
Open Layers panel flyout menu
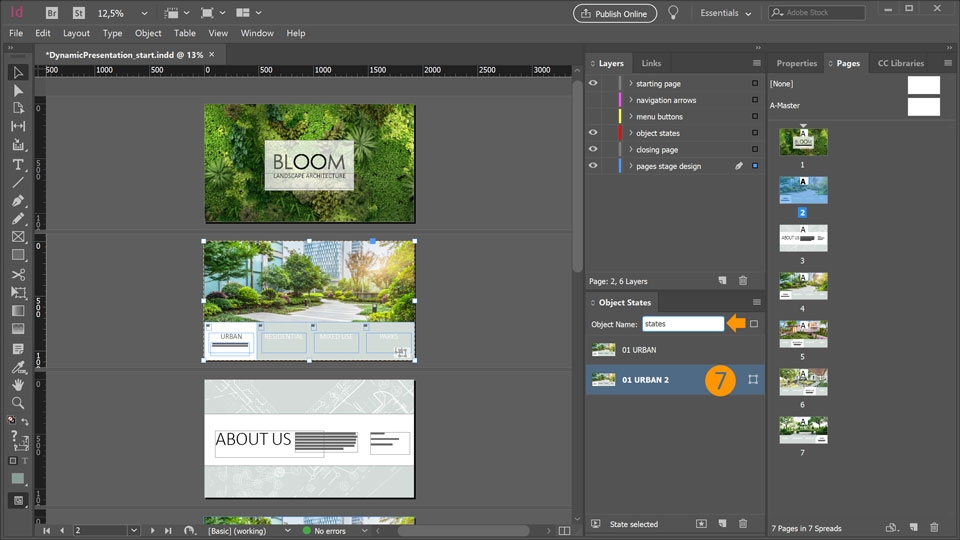(757, 63)
